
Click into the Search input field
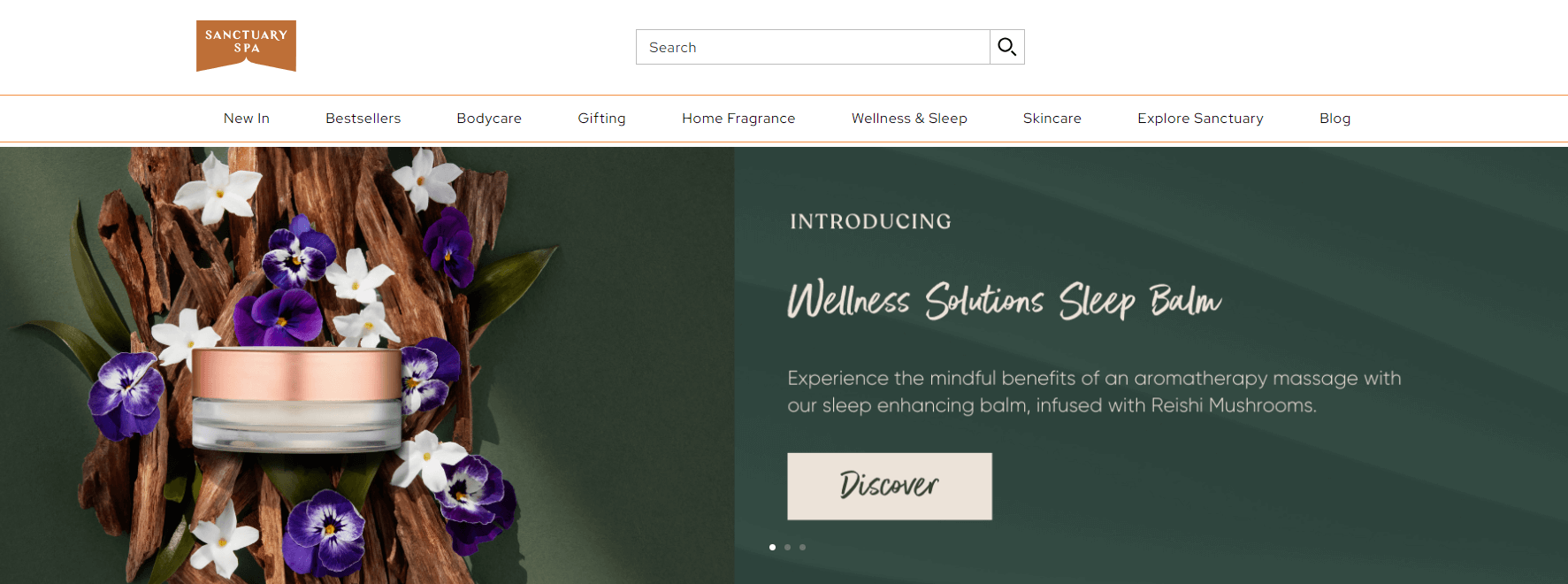click(x=813, y=47)
